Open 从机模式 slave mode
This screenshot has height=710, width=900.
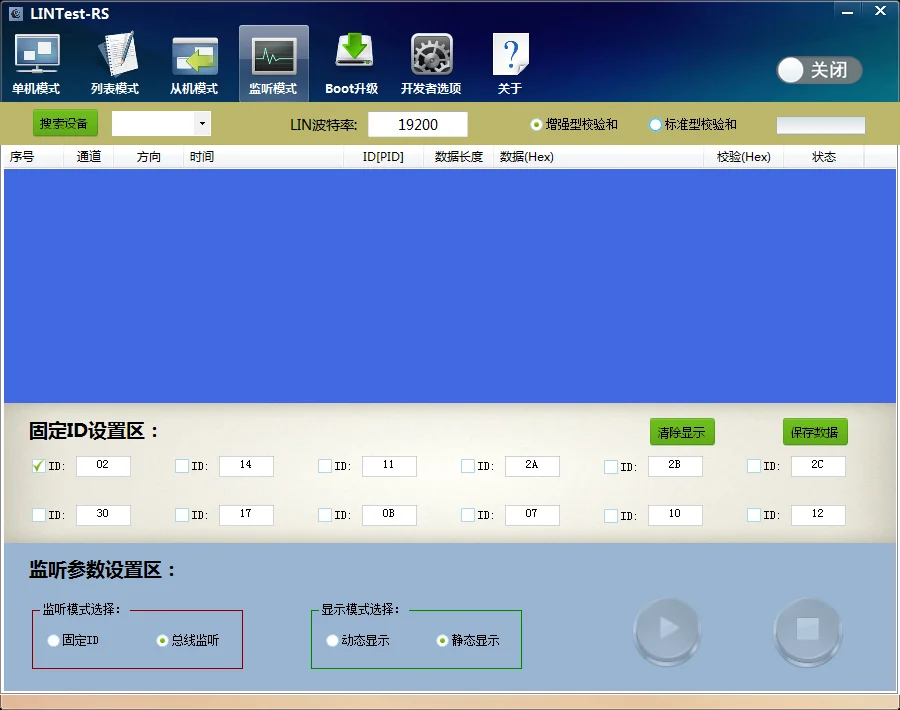pos(194,64)
